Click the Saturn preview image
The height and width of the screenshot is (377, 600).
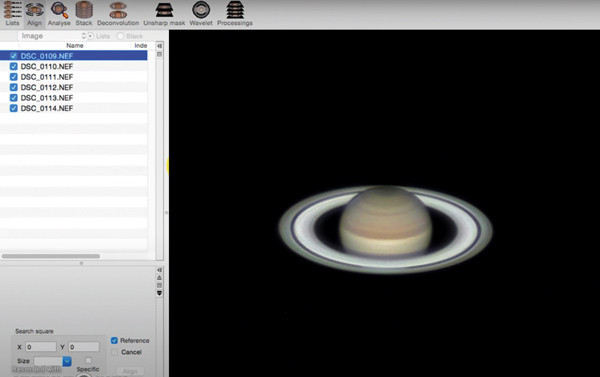point(385,230)
